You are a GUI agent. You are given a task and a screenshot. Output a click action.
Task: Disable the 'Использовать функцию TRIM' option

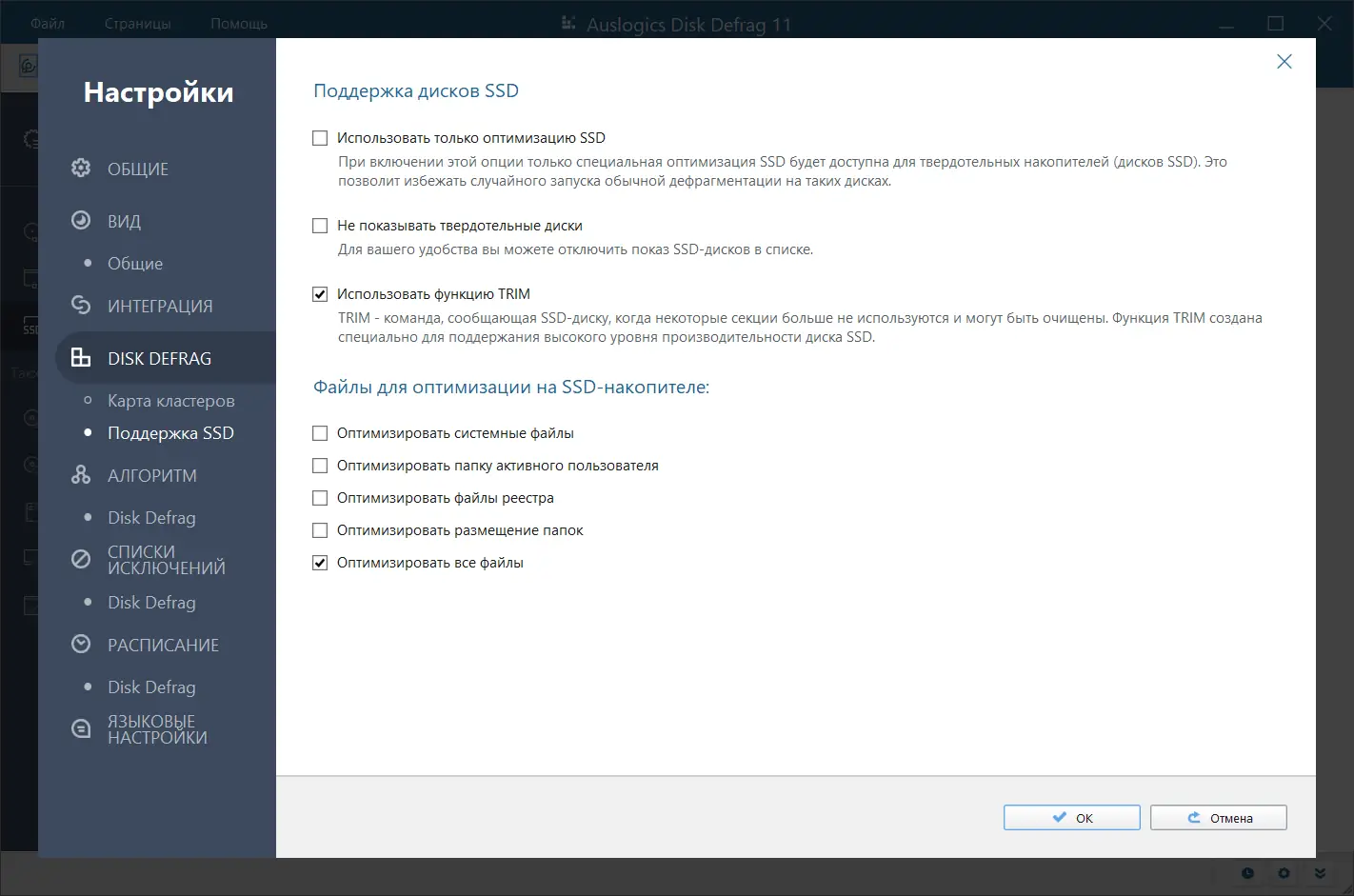(320, 293)
